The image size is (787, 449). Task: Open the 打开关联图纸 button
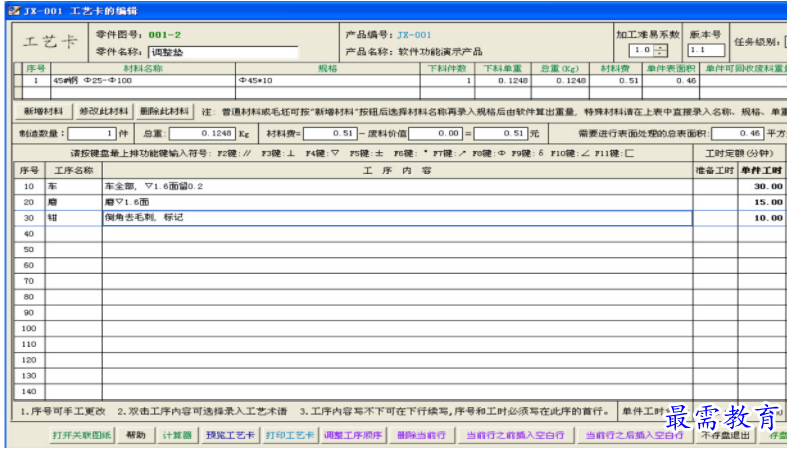click(x=82, y=435)
